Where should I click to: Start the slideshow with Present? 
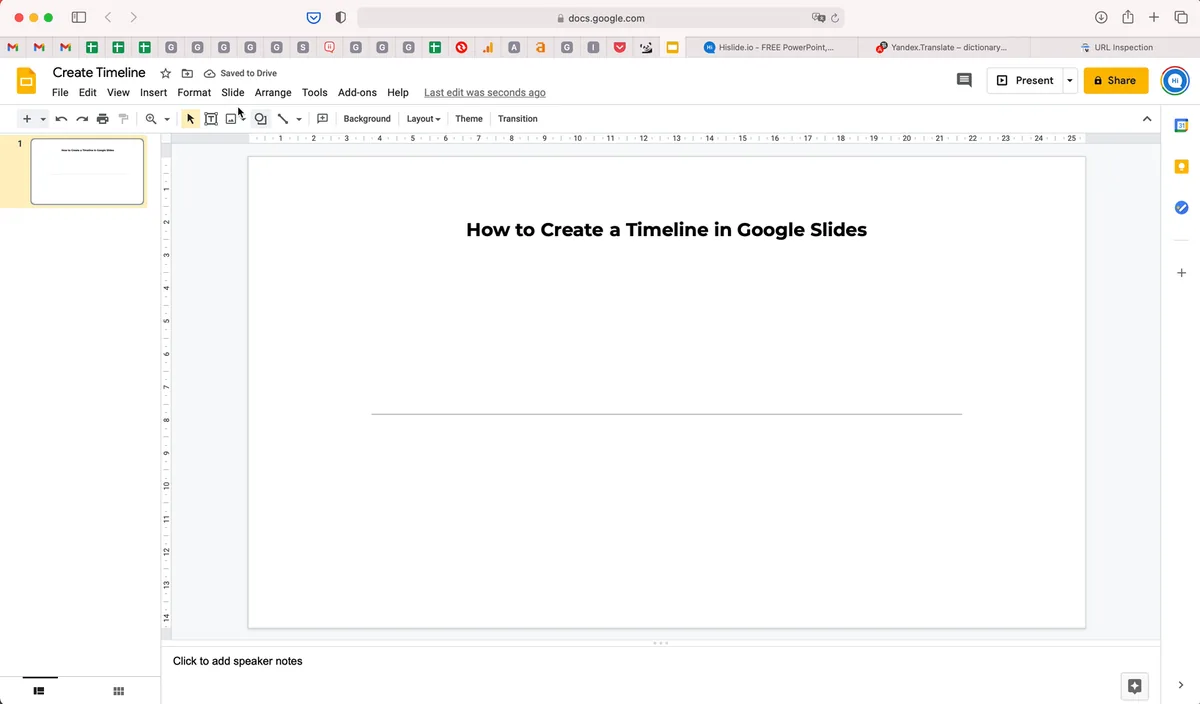(1025, 80)
